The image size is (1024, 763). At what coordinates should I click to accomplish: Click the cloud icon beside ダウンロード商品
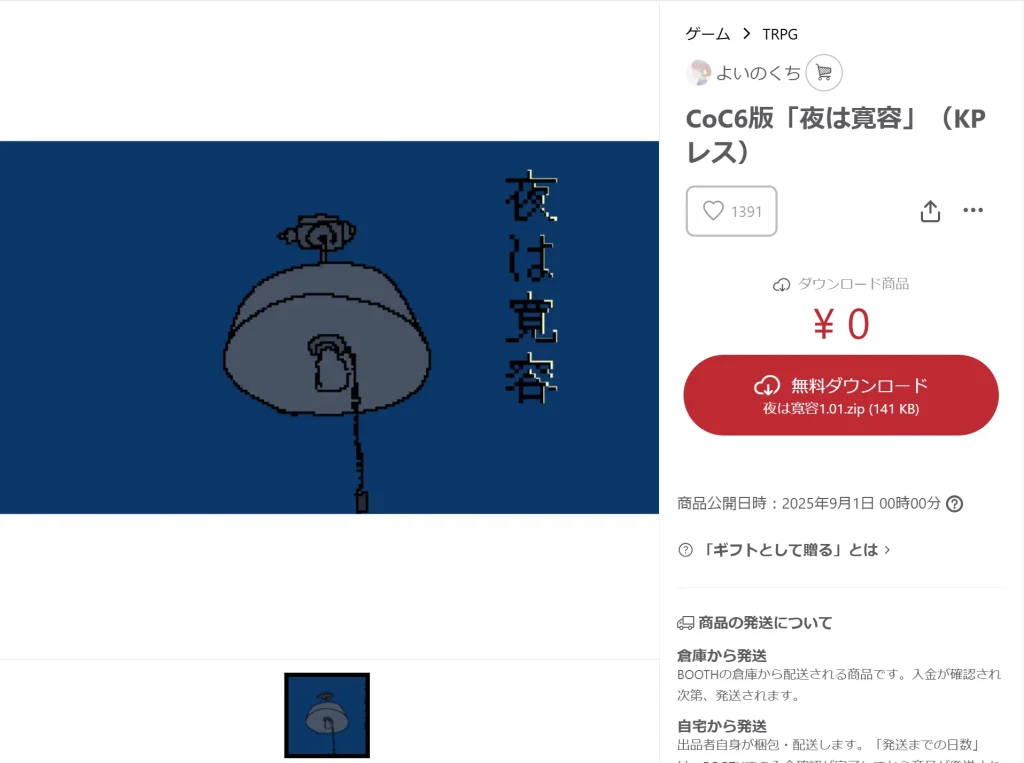[781, 285]
